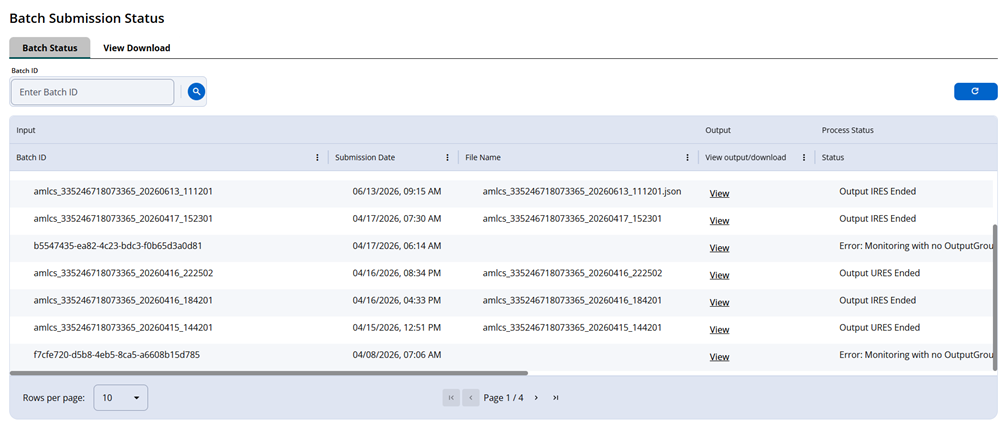Select batch ID amlcs_335246718073365_20260416_184201
The width and height of the screenshot is (1000, 426).
pyautogui.click(x=123, y=300)
